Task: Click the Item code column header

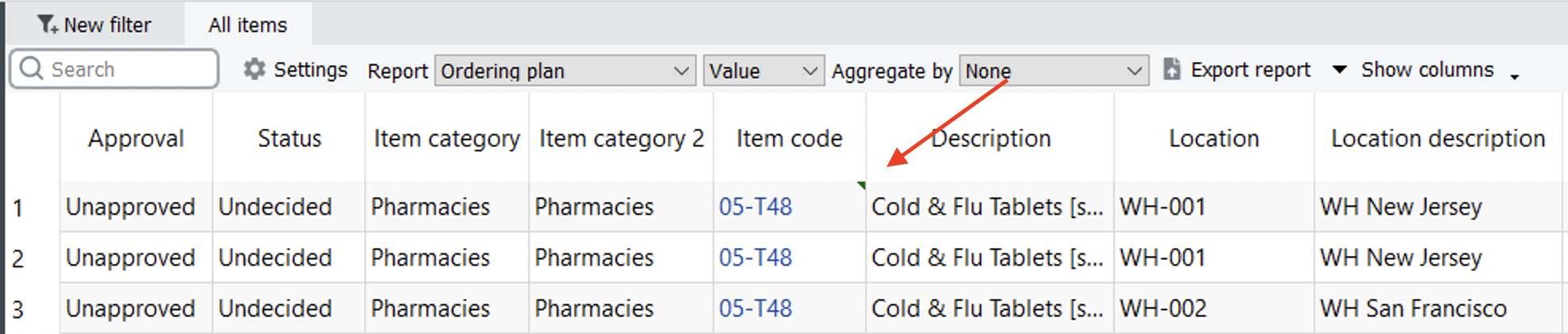Action: (x=789, y=138)
